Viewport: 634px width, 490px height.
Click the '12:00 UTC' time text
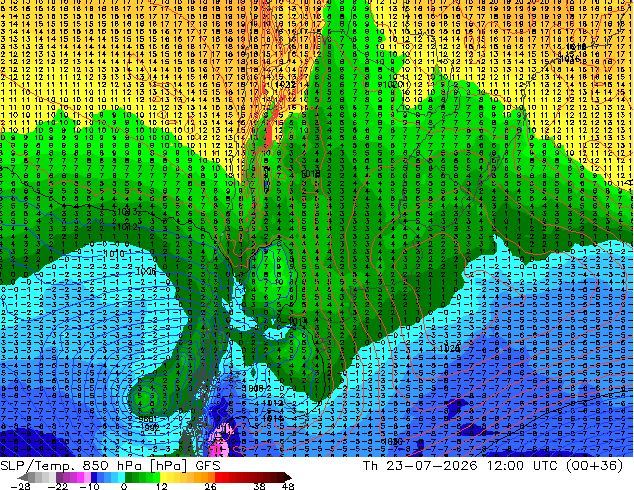520,466
